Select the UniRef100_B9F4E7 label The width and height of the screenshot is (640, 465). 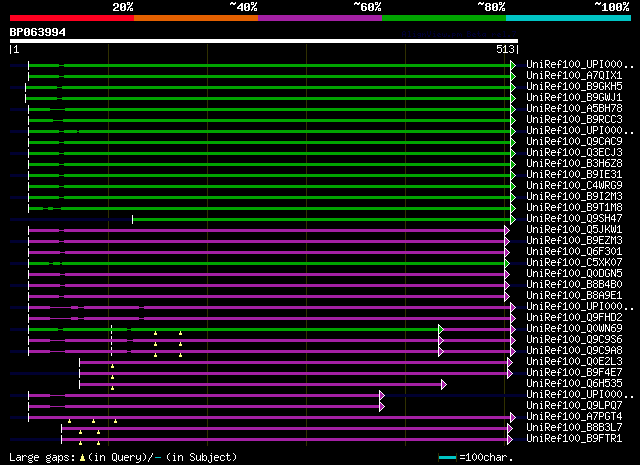coord(574,373)
